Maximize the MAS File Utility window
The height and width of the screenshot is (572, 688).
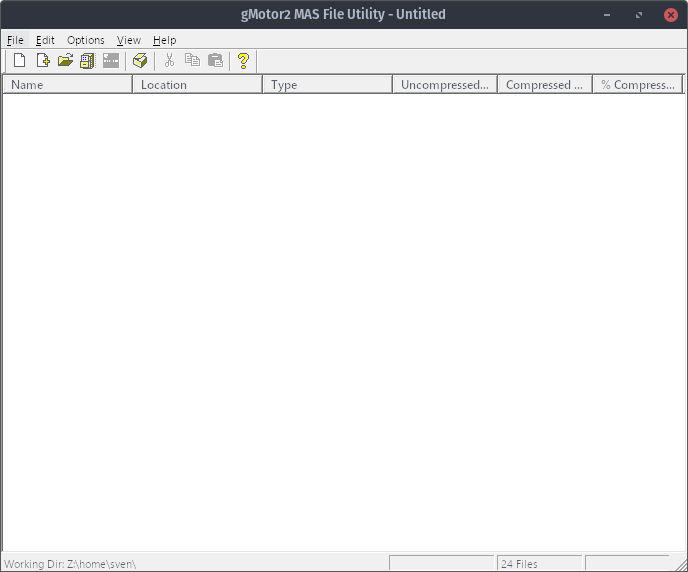639,15
